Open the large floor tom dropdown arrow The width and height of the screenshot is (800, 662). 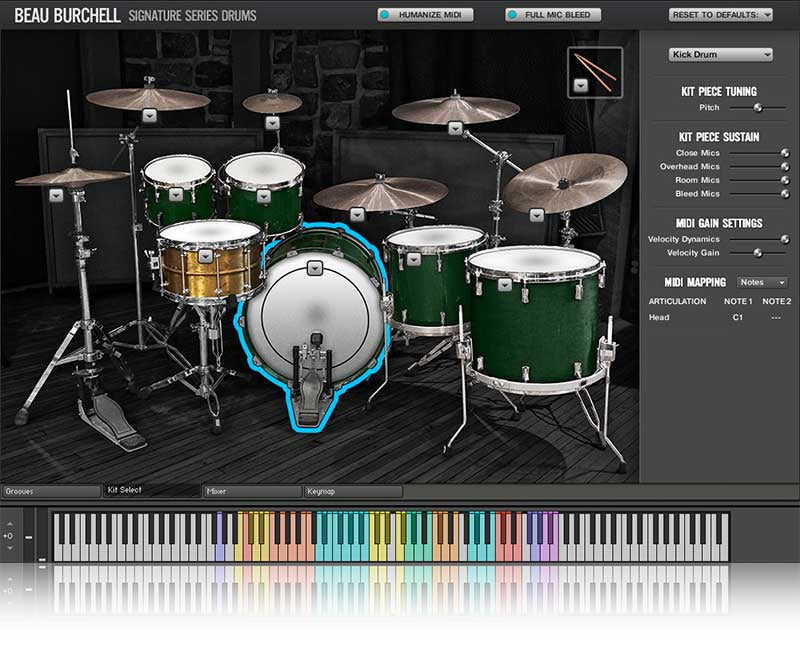click(x=505, y=285)
